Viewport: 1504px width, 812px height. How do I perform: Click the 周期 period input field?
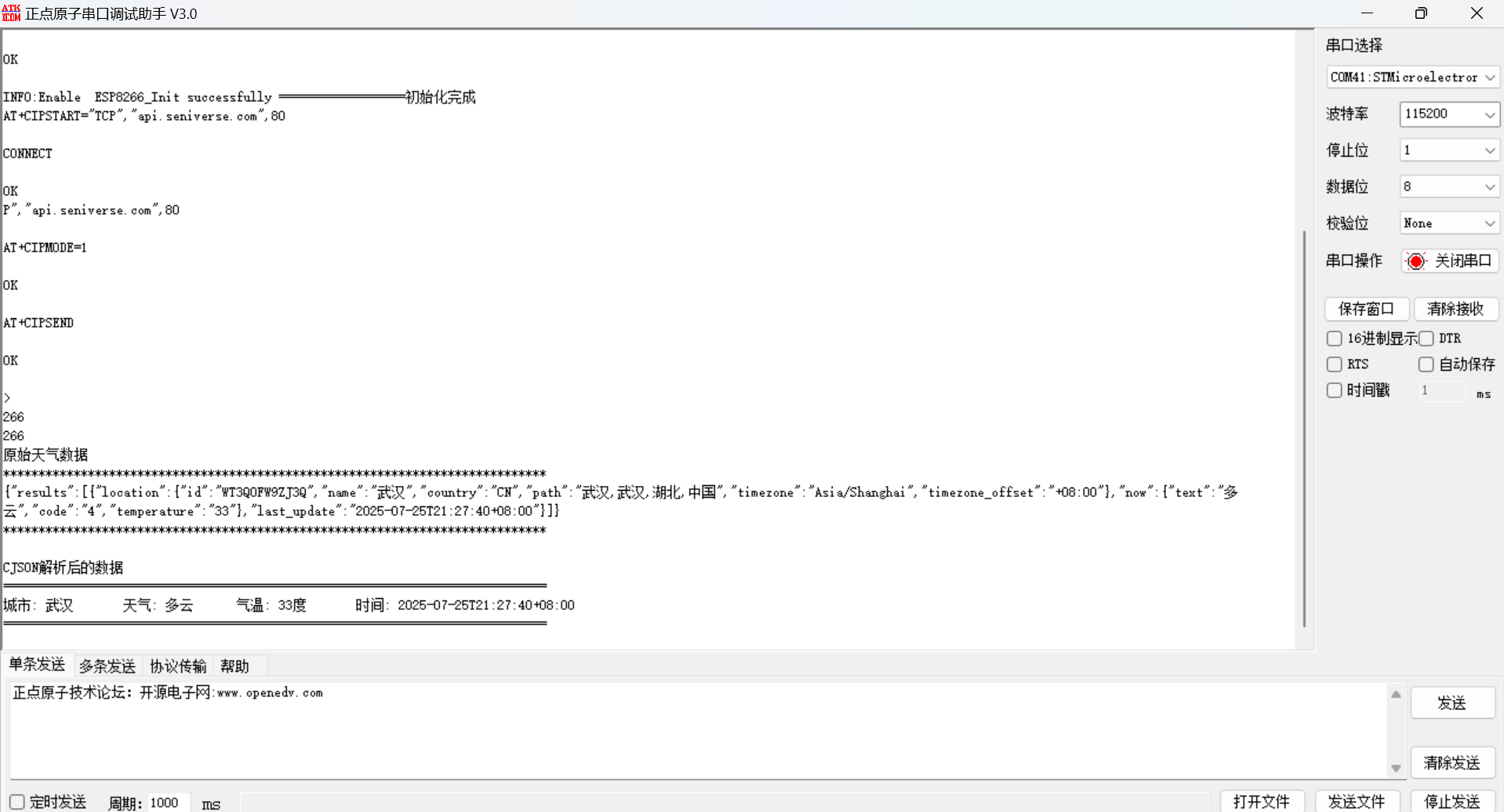(168, 803)
